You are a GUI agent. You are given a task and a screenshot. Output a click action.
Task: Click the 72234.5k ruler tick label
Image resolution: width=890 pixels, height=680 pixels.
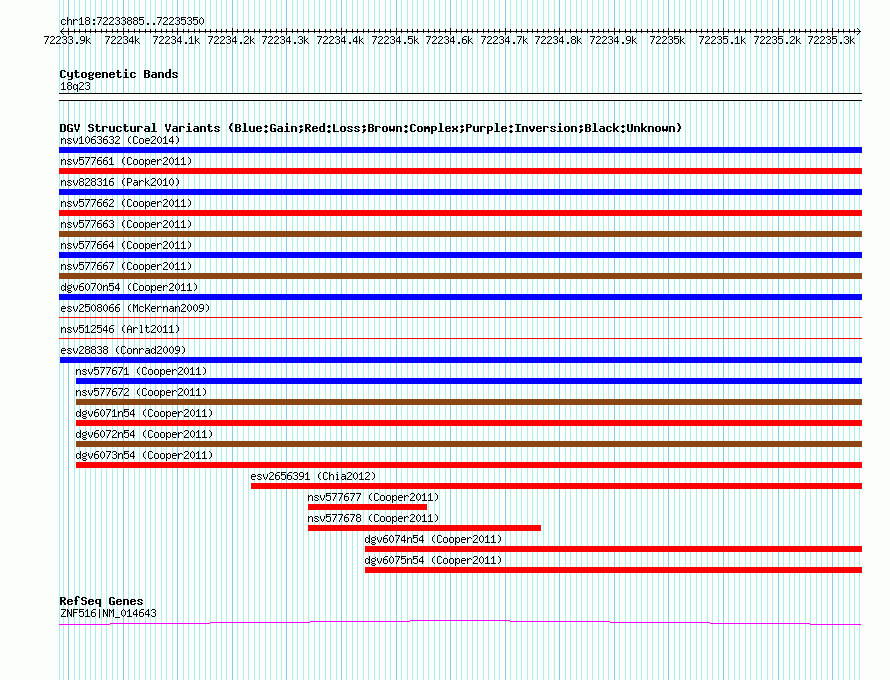click(395, 40)
